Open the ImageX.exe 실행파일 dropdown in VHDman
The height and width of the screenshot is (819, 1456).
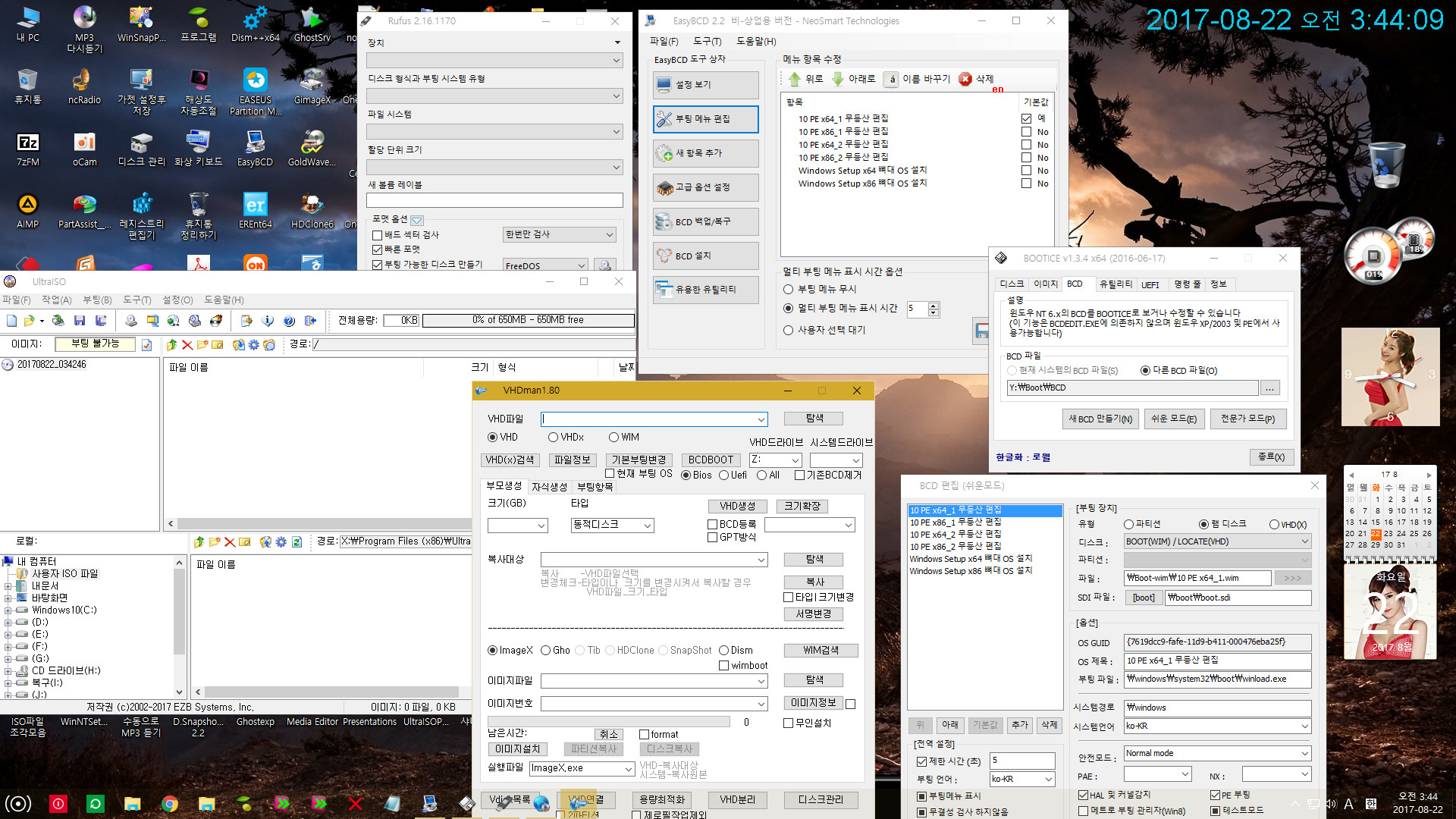[x=582, y=769]
